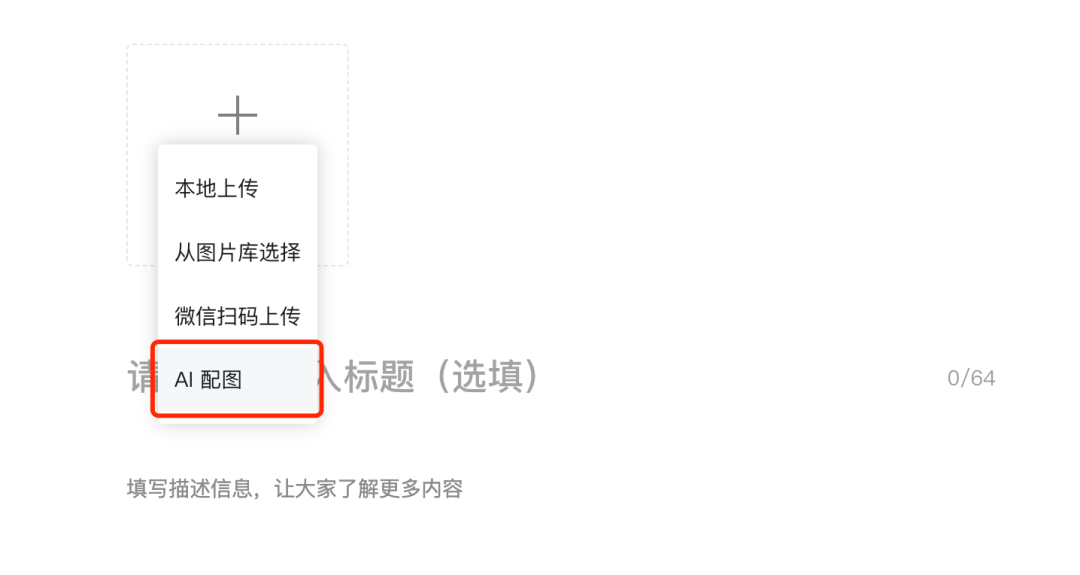The width and height of the screenshot is (1080, 575).
Task: Tap the large cross-shaped add icon
Action: (238, 115)
